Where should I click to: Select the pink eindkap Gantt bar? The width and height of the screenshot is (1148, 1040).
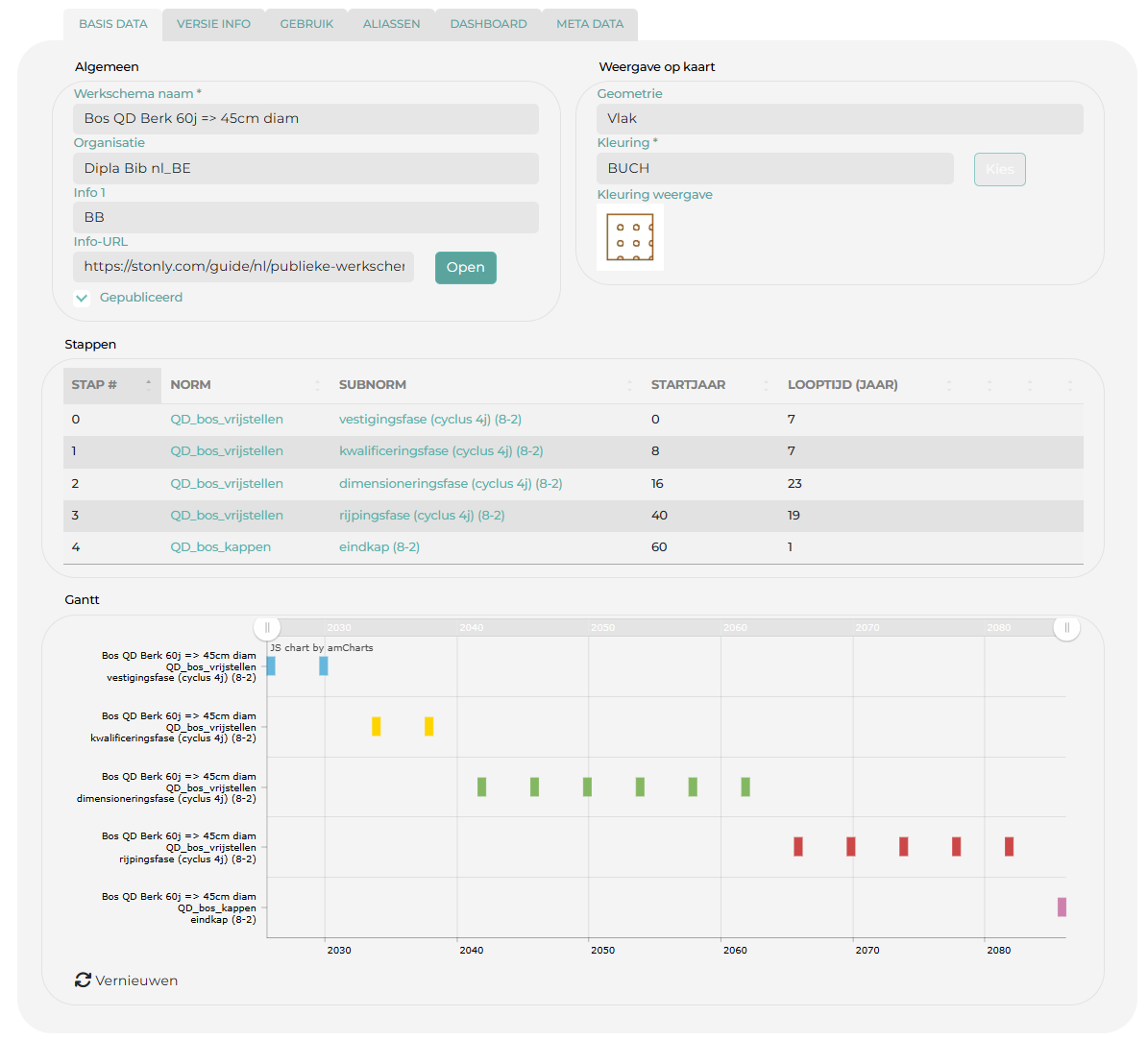click(x=1062, y=907)
